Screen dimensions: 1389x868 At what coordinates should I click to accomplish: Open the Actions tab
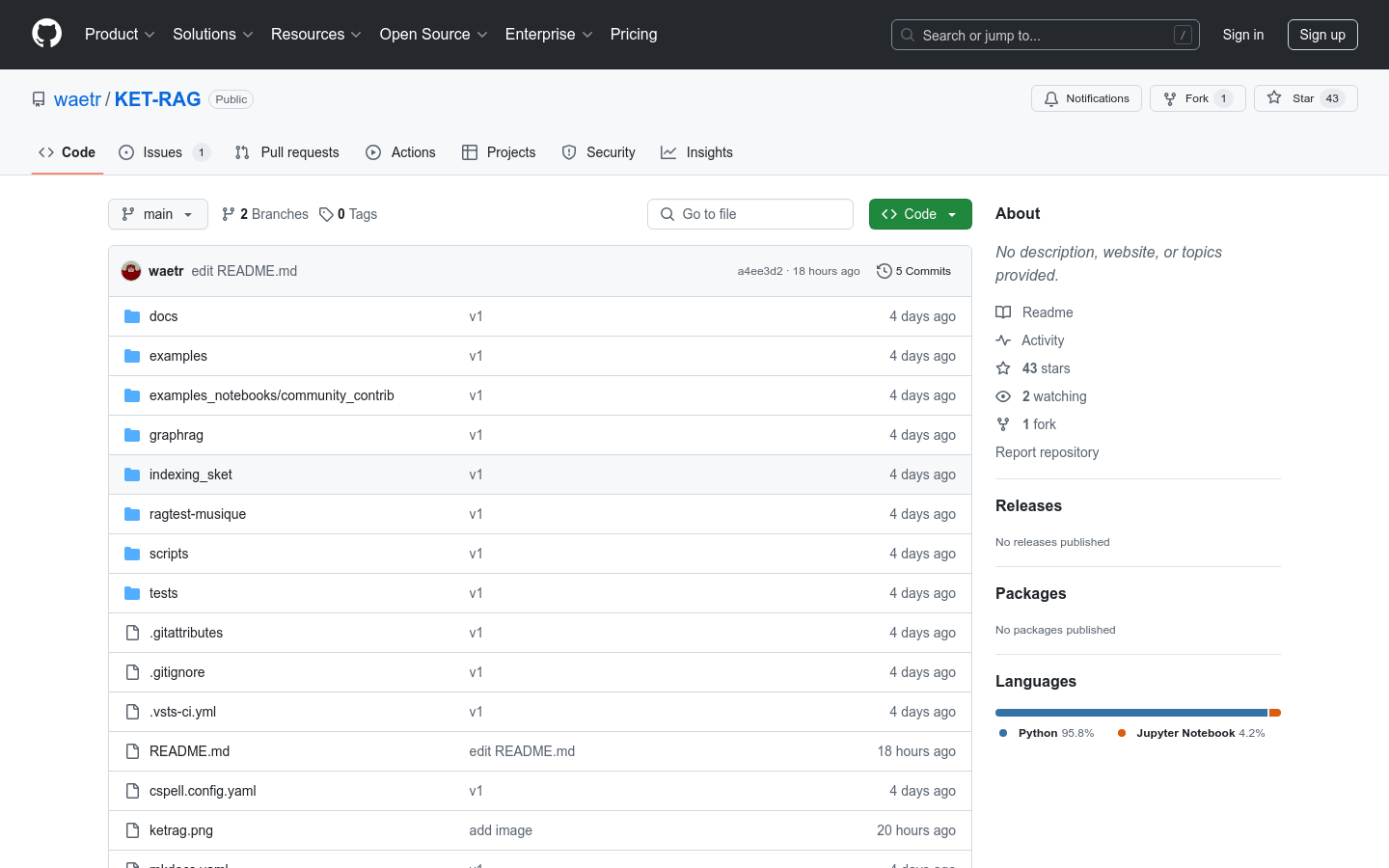point(401,152)
